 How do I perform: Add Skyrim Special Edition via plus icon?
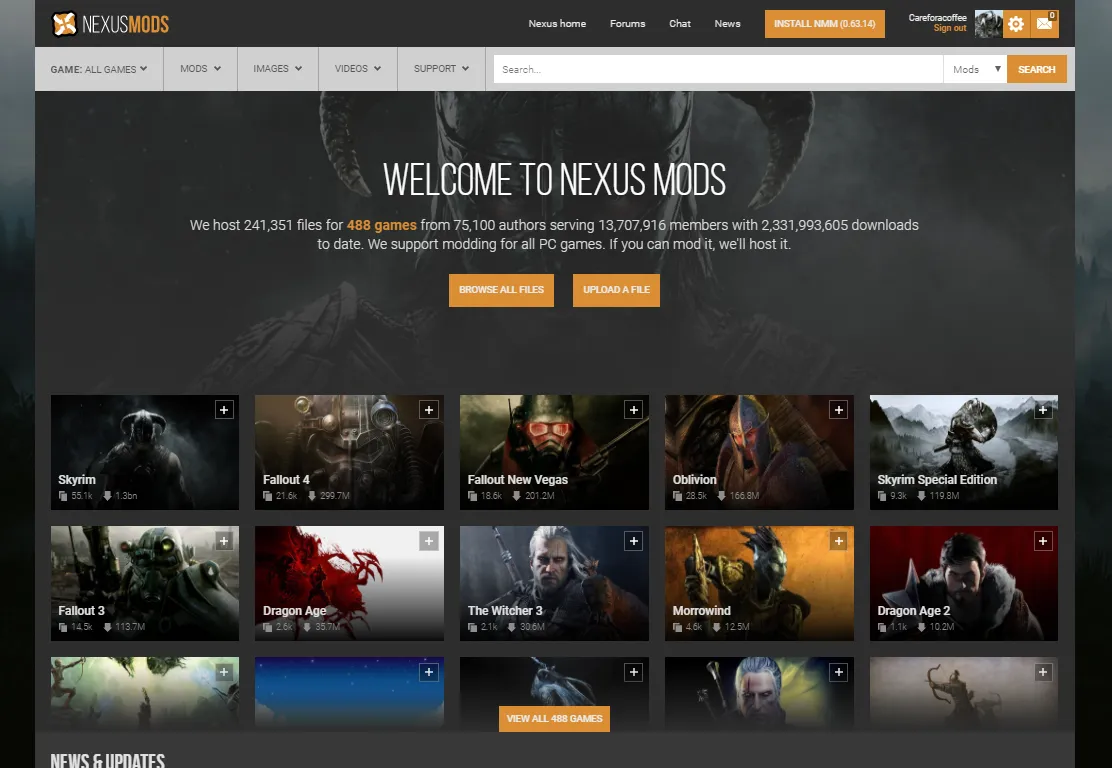coord(1042,410)
